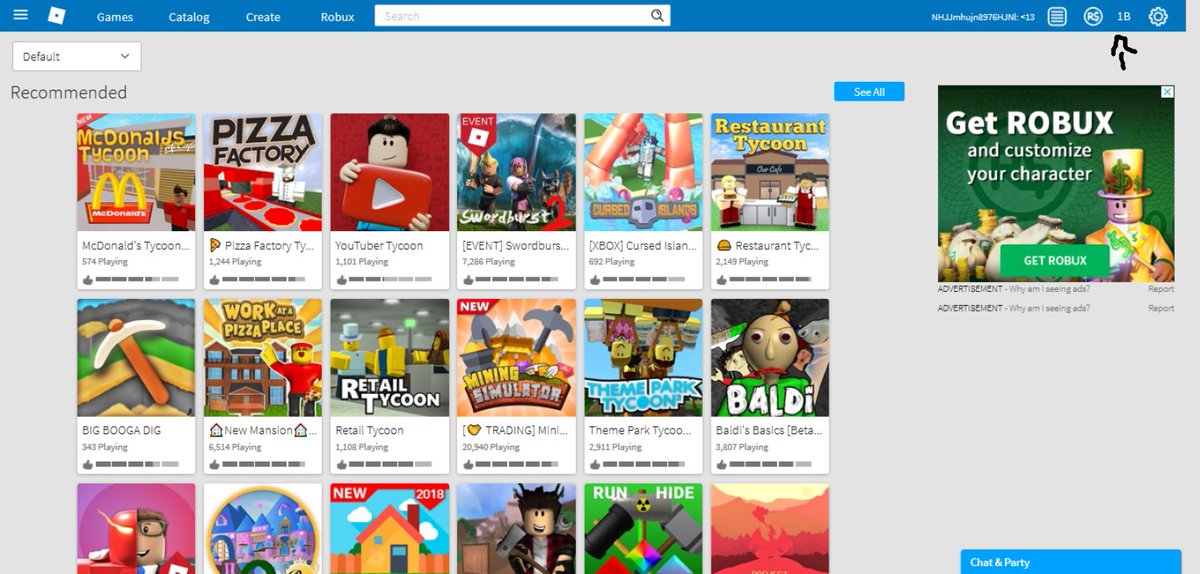Click the See All button
The image size is (1200, 574).
pyautogui.click(x=869, y=92)
